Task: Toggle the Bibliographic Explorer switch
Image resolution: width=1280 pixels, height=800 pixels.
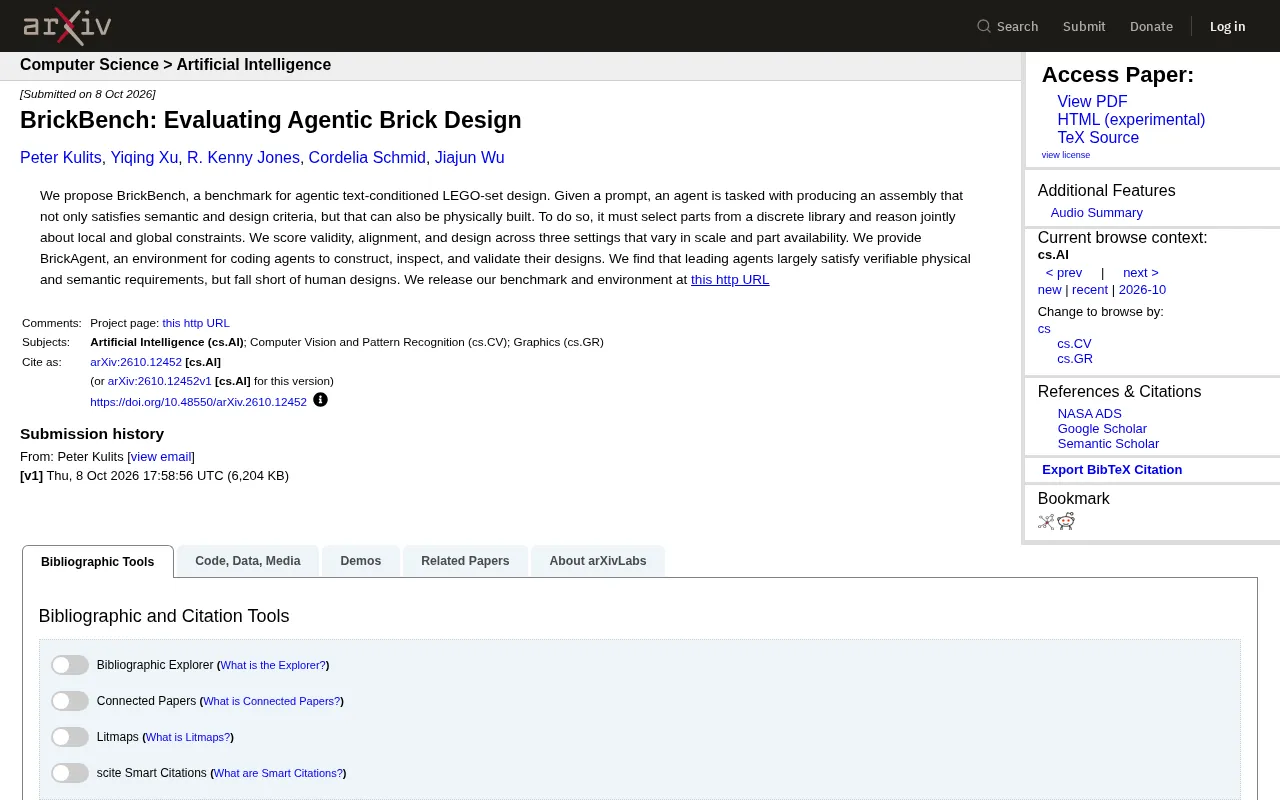Action: point(70,665)
